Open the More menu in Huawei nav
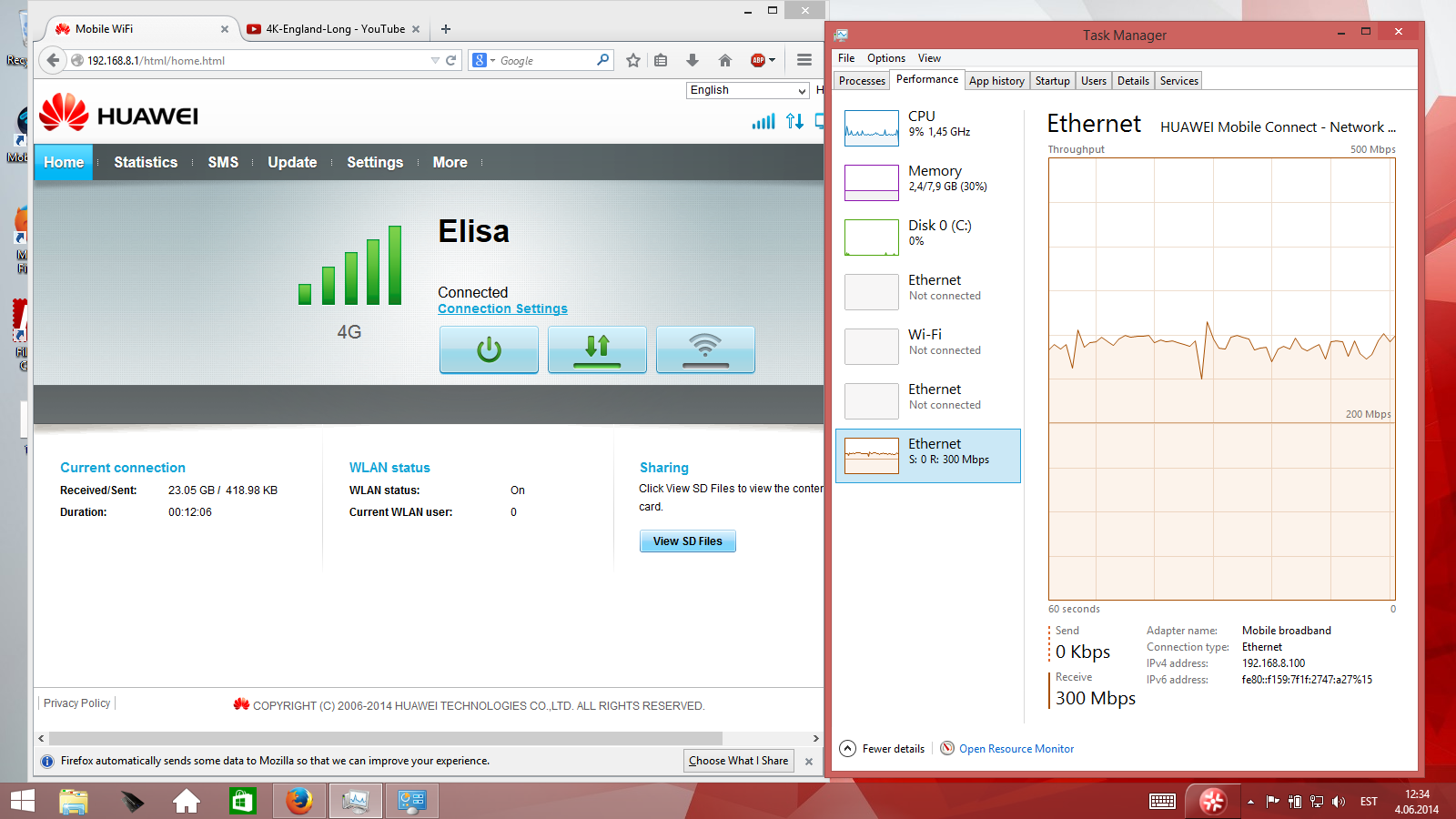 [x=450, y=162]
